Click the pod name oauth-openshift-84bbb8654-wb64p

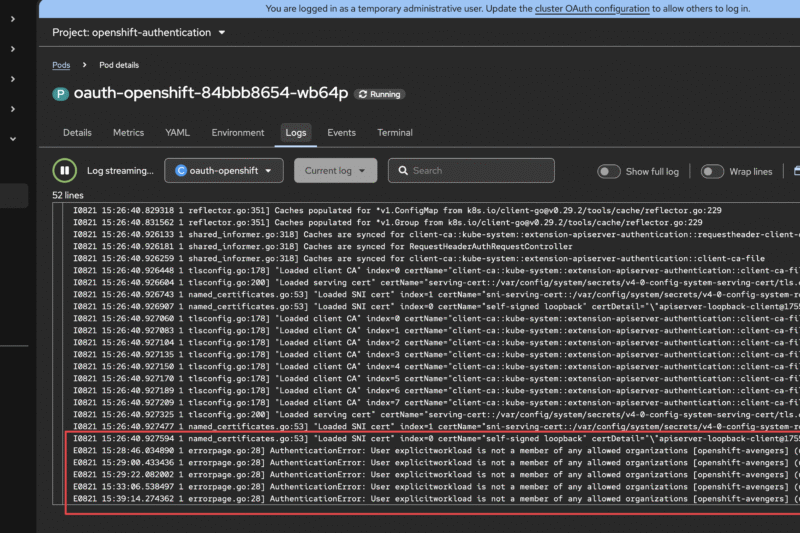[x=211, y=93]
